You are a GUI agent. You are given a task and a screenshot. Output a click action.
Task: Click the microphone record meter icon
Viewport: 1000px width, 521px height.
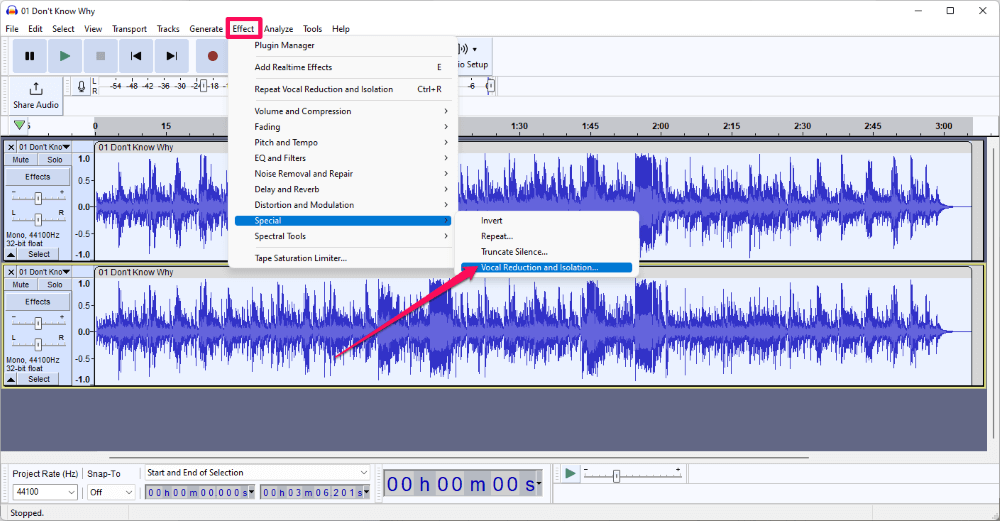click(x=81, y=86)
